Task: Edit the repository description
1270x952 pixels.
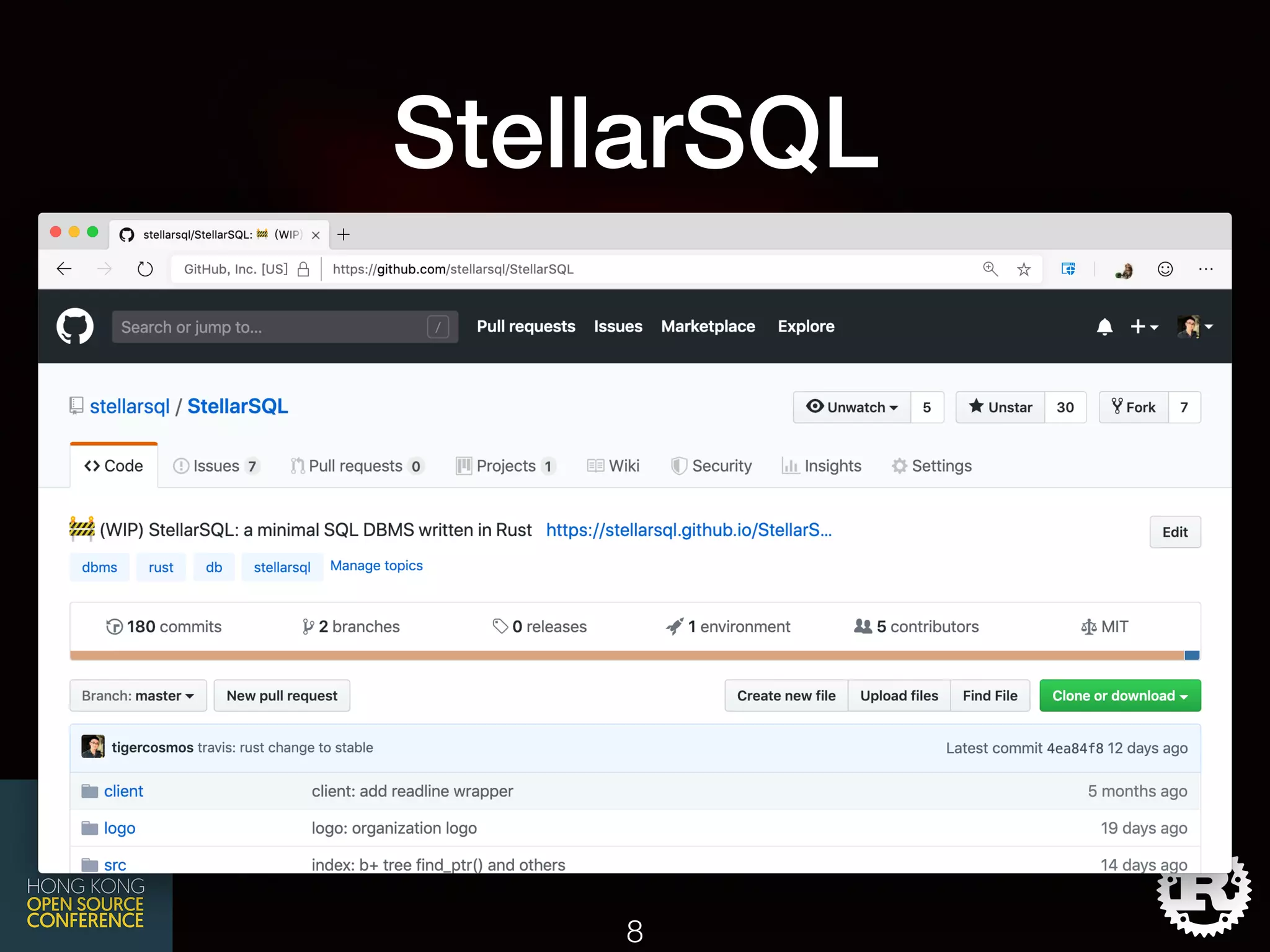Action: (x=1175, y=532)
